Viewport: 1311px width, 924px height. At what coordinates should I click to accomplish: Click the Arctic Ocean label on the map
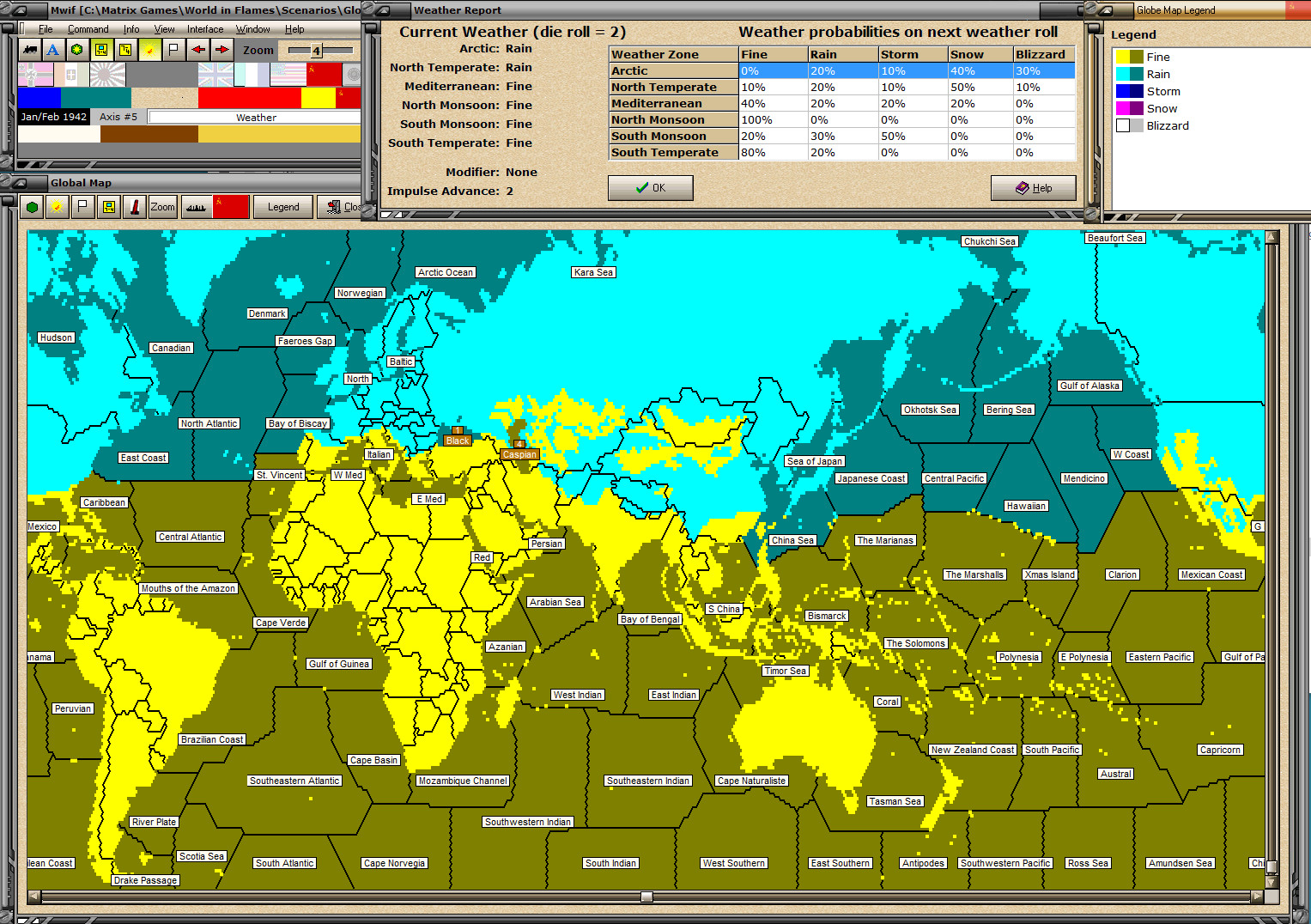click(446, 272)
